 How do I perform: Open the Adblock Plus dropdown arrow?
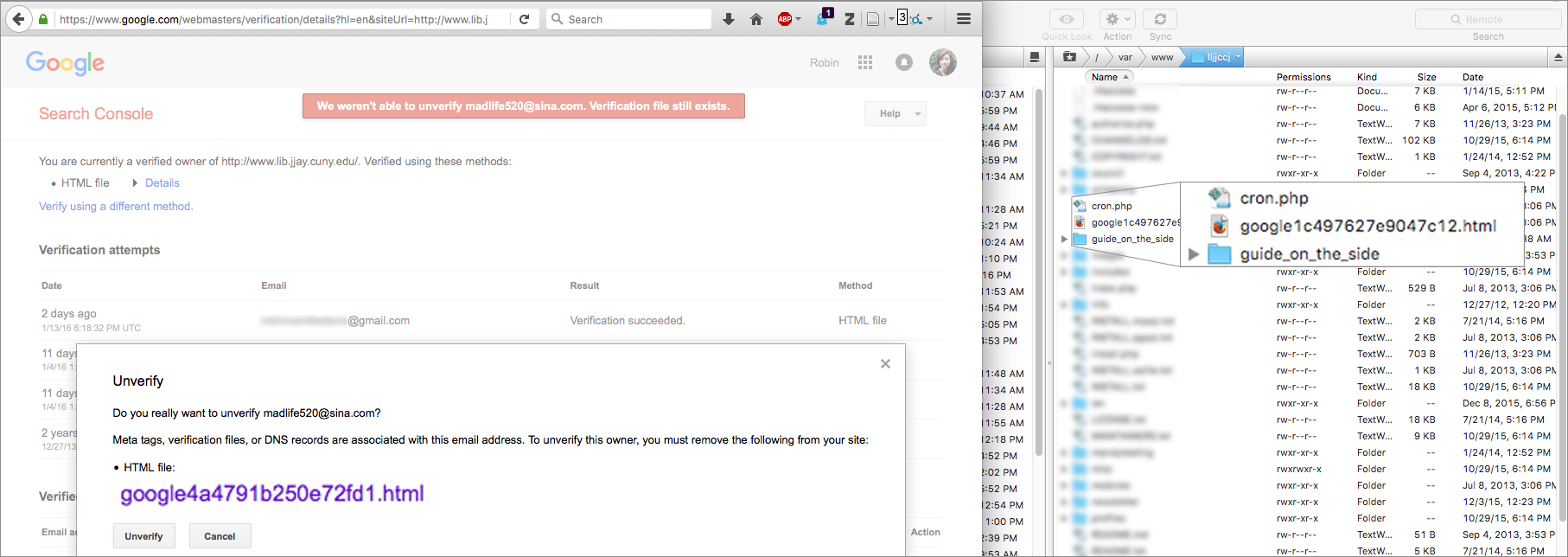click(x=798, y=19)
